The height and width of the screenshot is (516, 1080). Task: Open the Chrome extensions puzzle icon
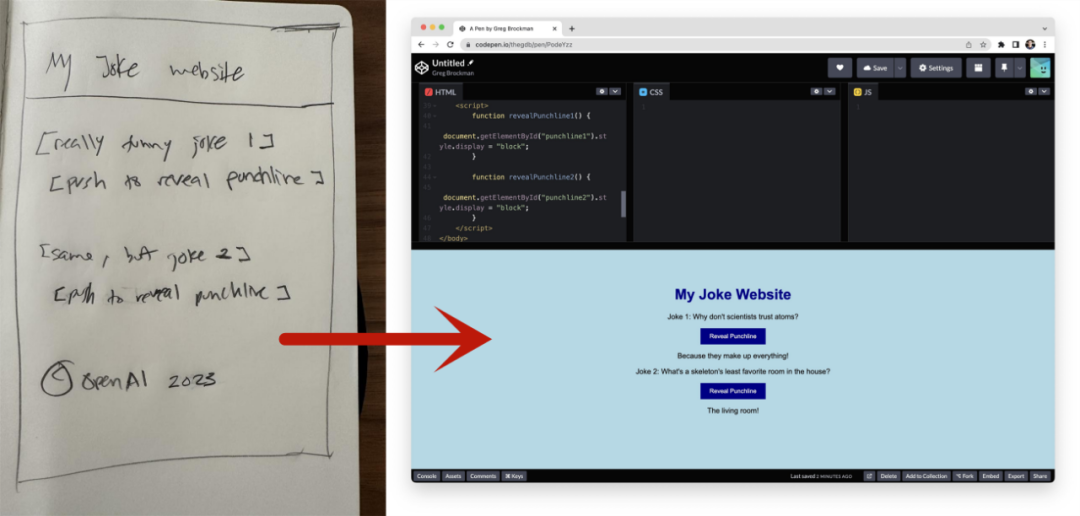pos(1001,44)
